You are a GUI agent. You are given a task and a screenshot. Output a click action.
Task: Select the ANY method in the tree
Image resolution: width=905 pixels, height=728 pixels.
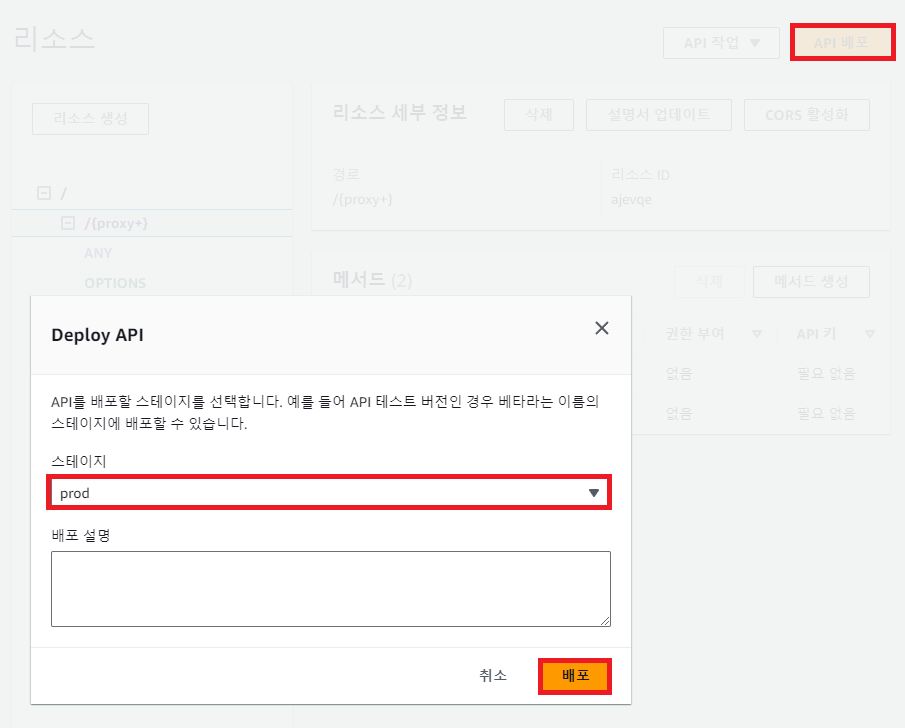pos(98,253)
